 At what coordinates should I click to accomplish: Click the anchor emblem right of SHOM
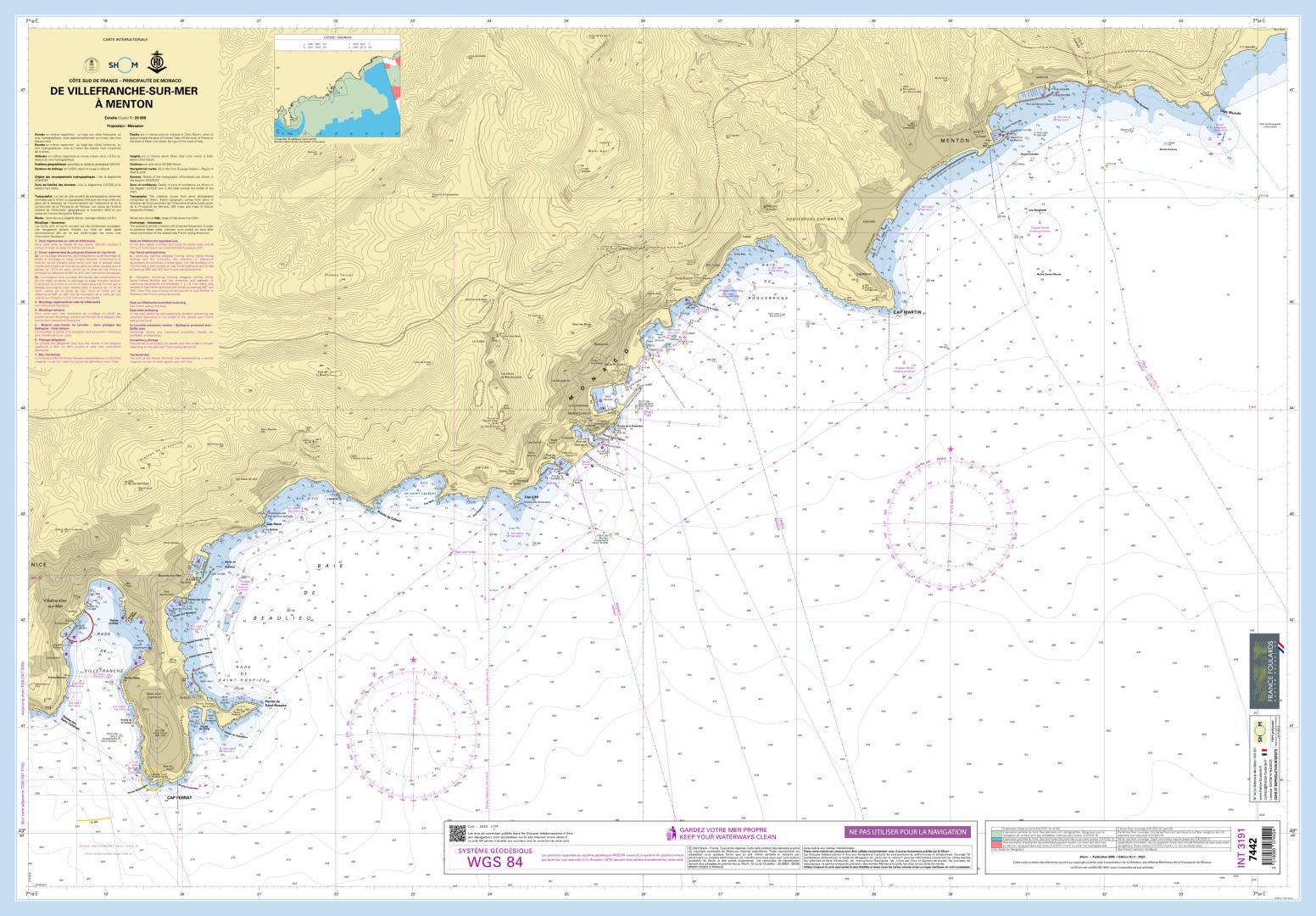[x=157, y=64]
